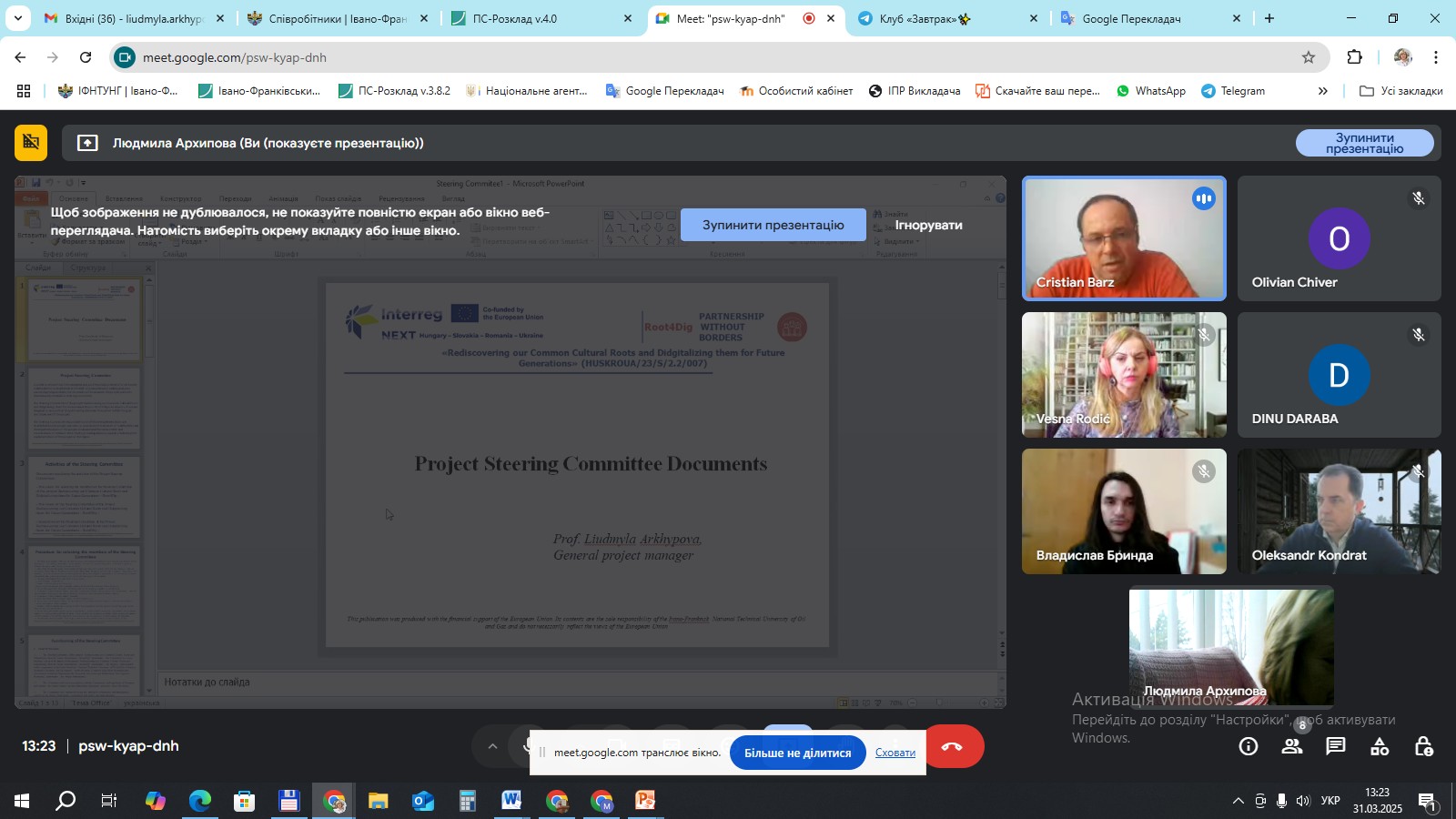
Task: Leave call with red hang-up button
Action: [x=953, y=747]
